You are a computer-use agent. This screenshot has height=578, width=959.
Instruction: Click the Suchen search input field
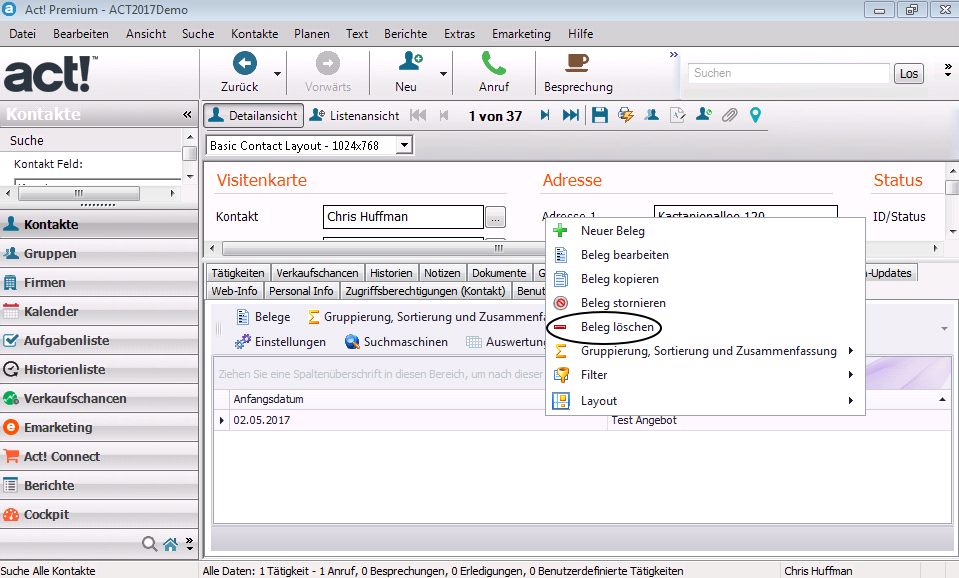tap(788, 73)
